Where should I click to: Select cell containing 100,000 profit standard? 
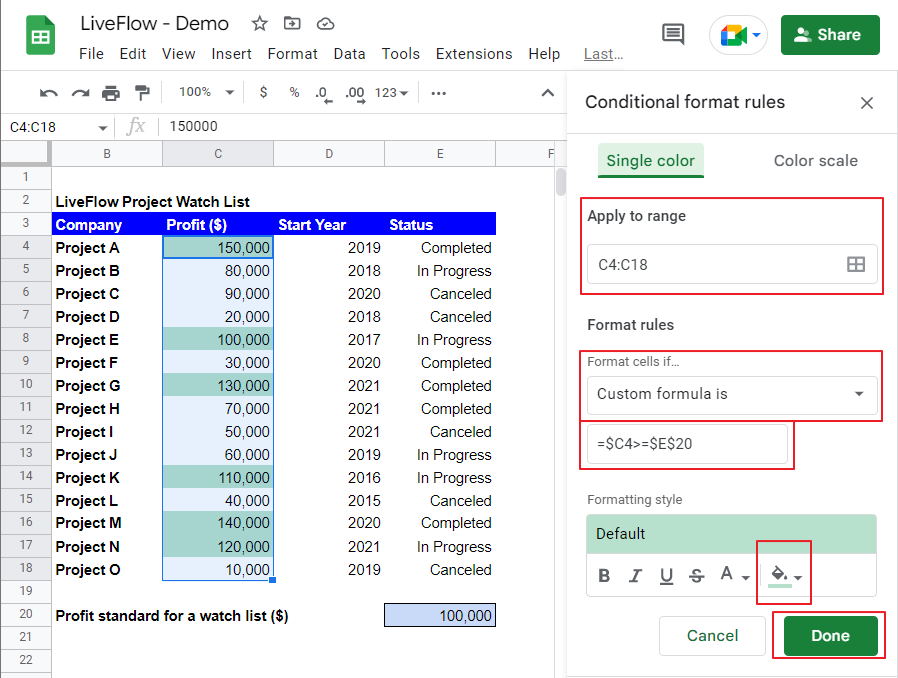click(440, 615)
